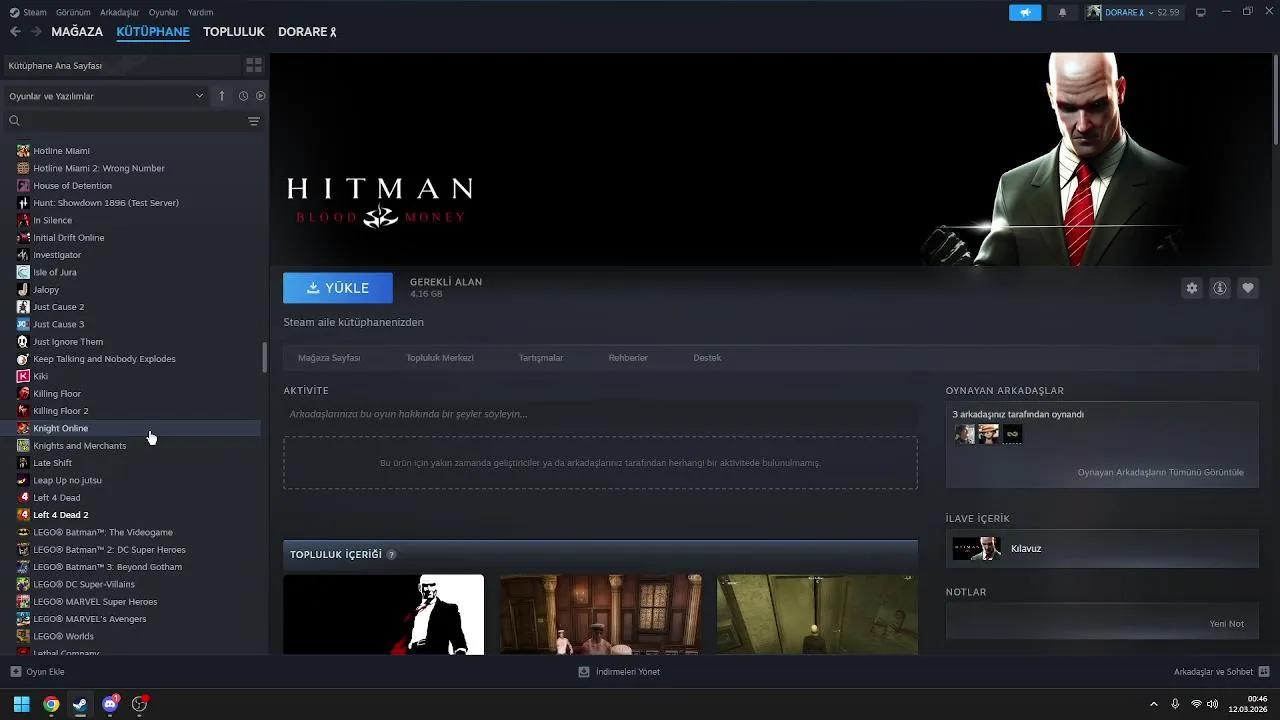Click the Steam taskbar icon
The image size is (1280, 720).
tap(80, 704)
